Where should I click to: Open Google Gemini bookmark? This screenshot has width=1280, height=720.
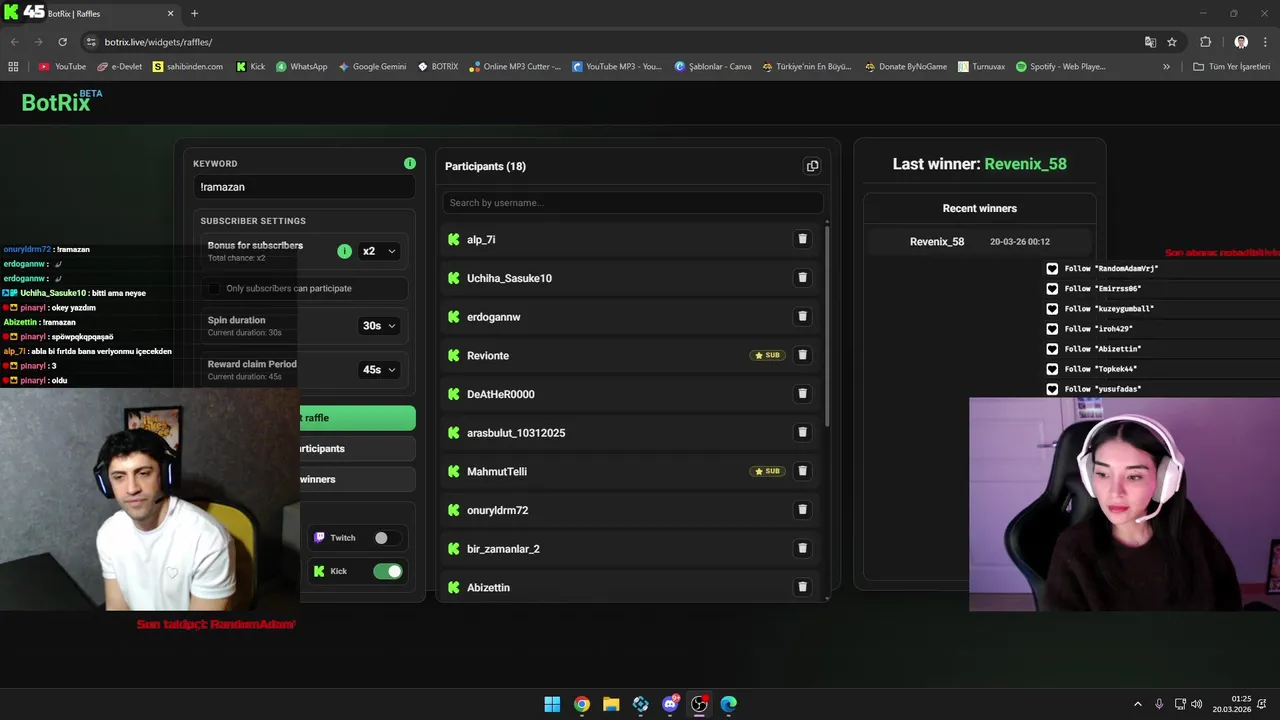coord(372,67)
